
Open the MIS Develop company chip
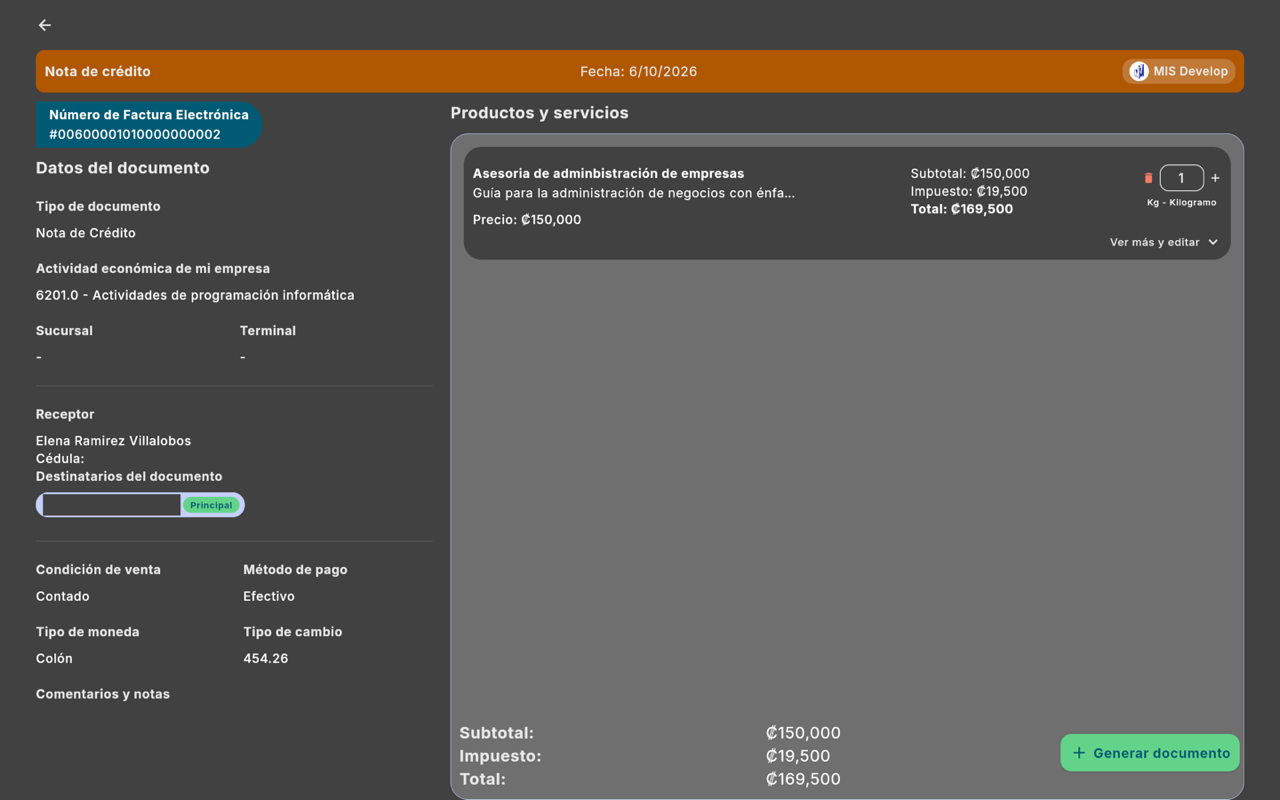(x=1179, y=71)
